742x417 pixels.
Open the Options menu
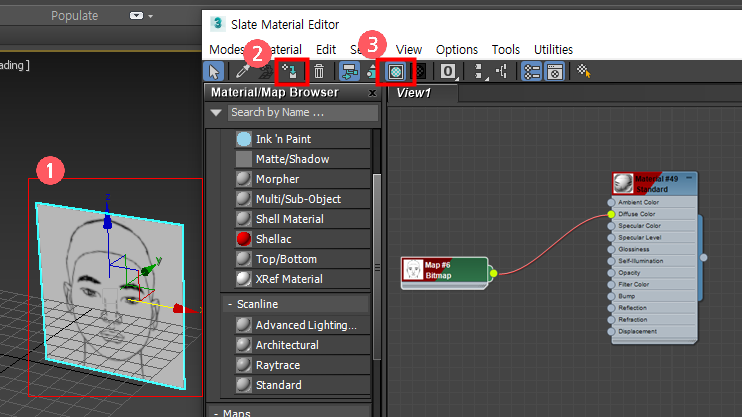(x=457, y=49)
